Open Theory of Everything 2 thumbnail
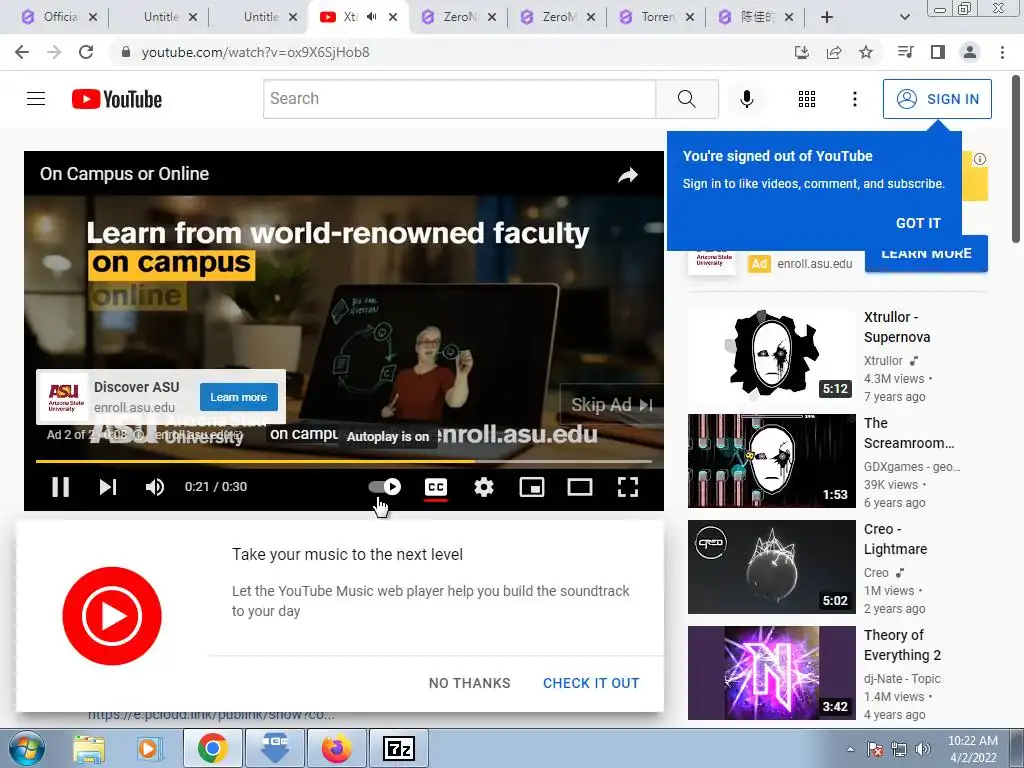The image size is (1024, 768). [x=771, y=673]
